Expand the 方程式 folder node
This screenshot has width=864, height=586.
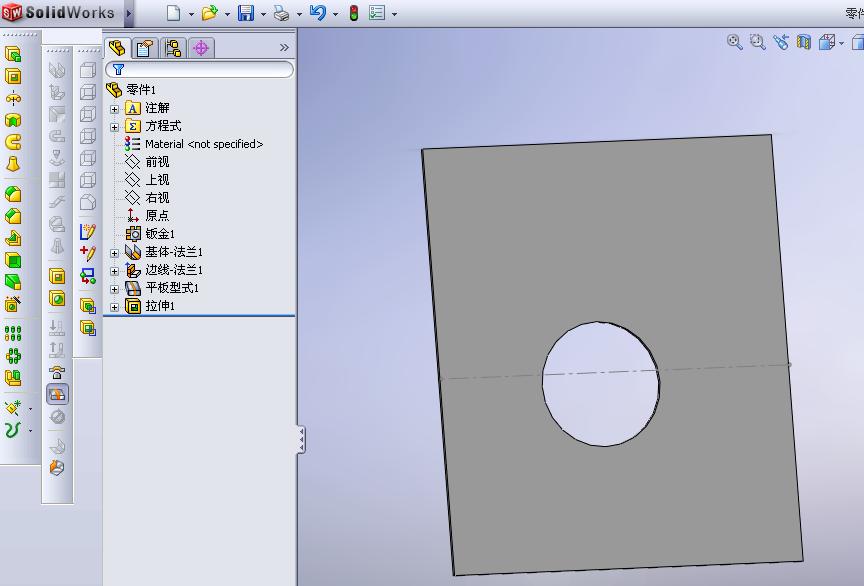coord(115,127)
